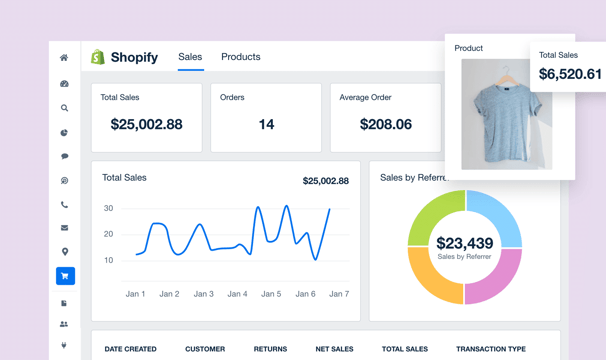Screen dimensions: 606x360
Task: Click the Jan 4 axis label
Action: [237, 294]
